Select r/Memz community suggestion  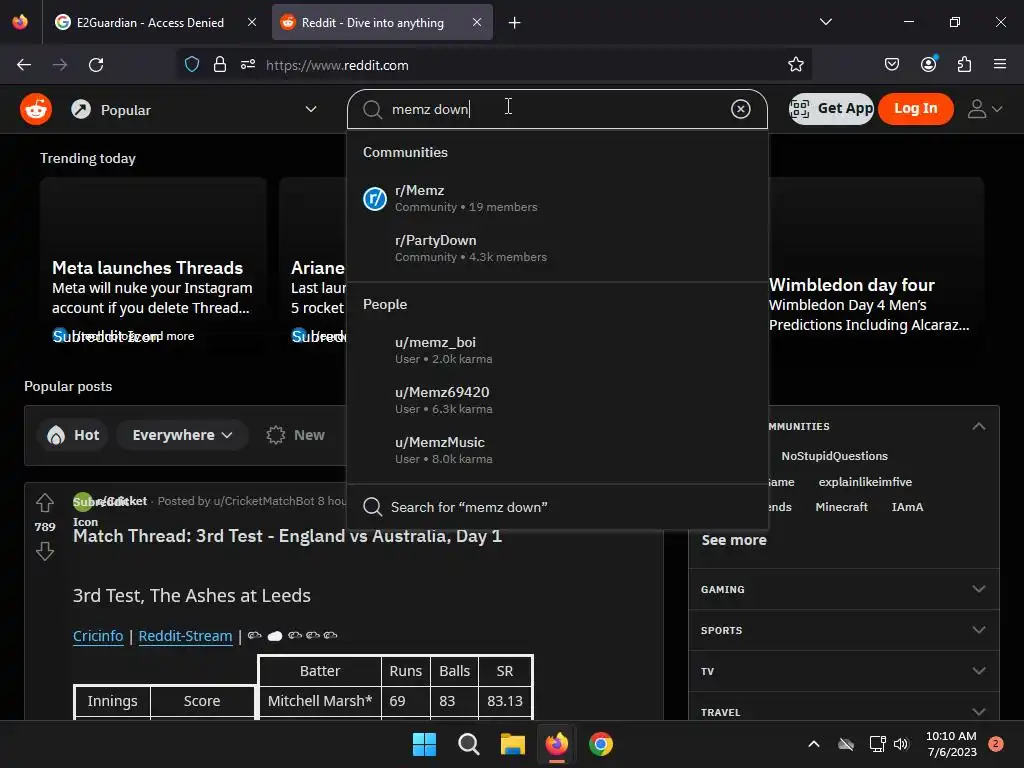557,198
